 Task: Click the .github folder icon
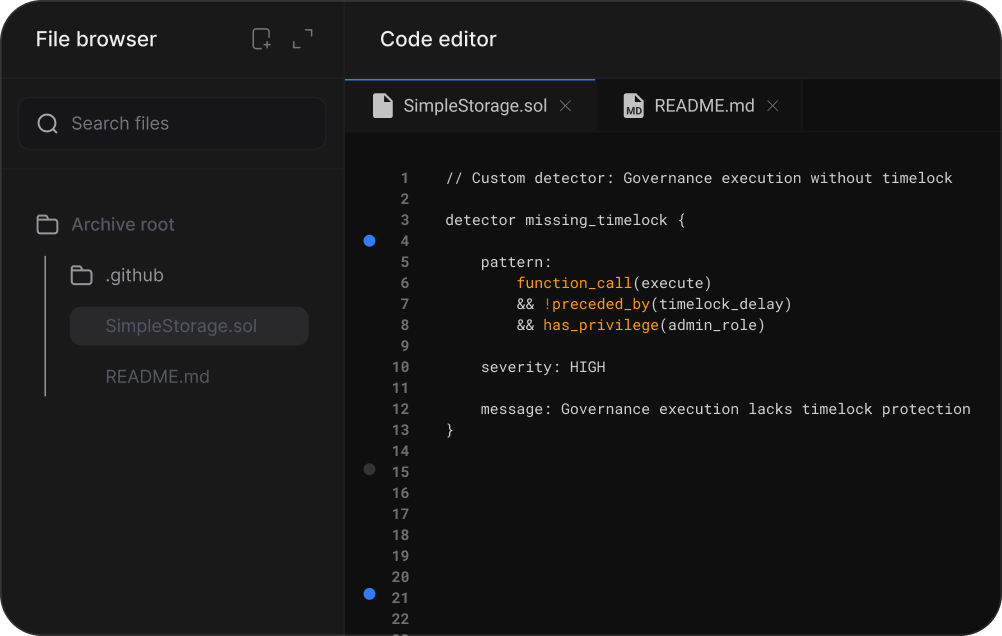(82, 275)
